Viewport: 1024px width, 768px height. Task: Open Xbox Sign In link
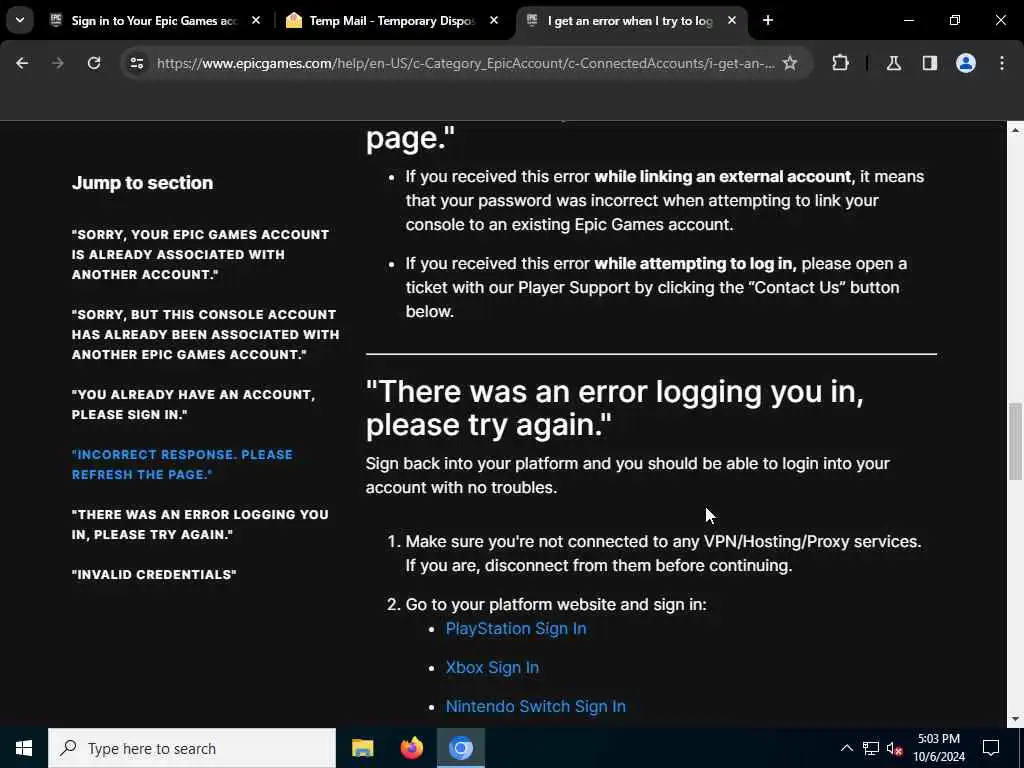492,667
